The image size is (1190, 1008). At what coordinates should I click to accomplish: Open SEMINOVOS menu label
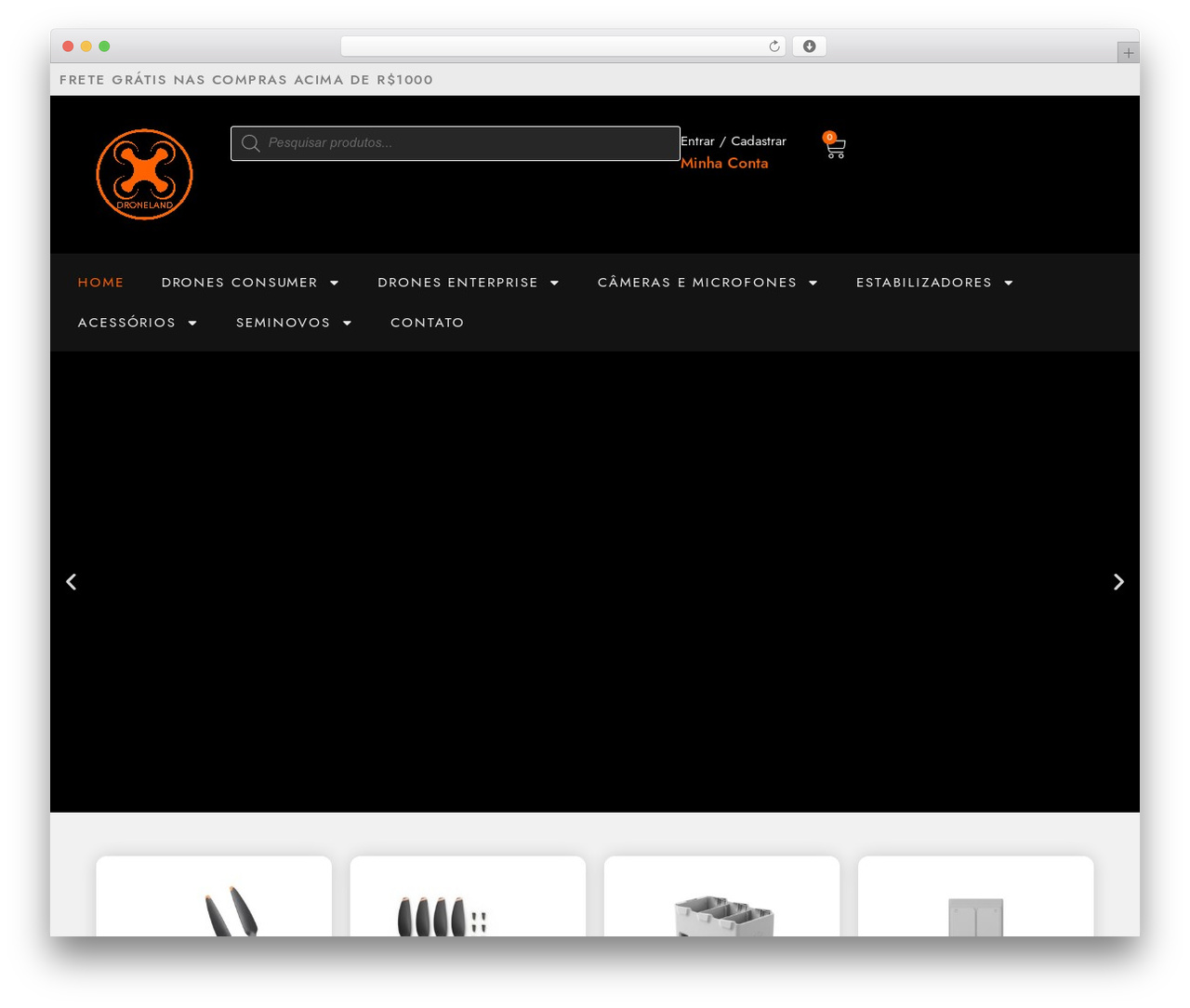[283, 323]
